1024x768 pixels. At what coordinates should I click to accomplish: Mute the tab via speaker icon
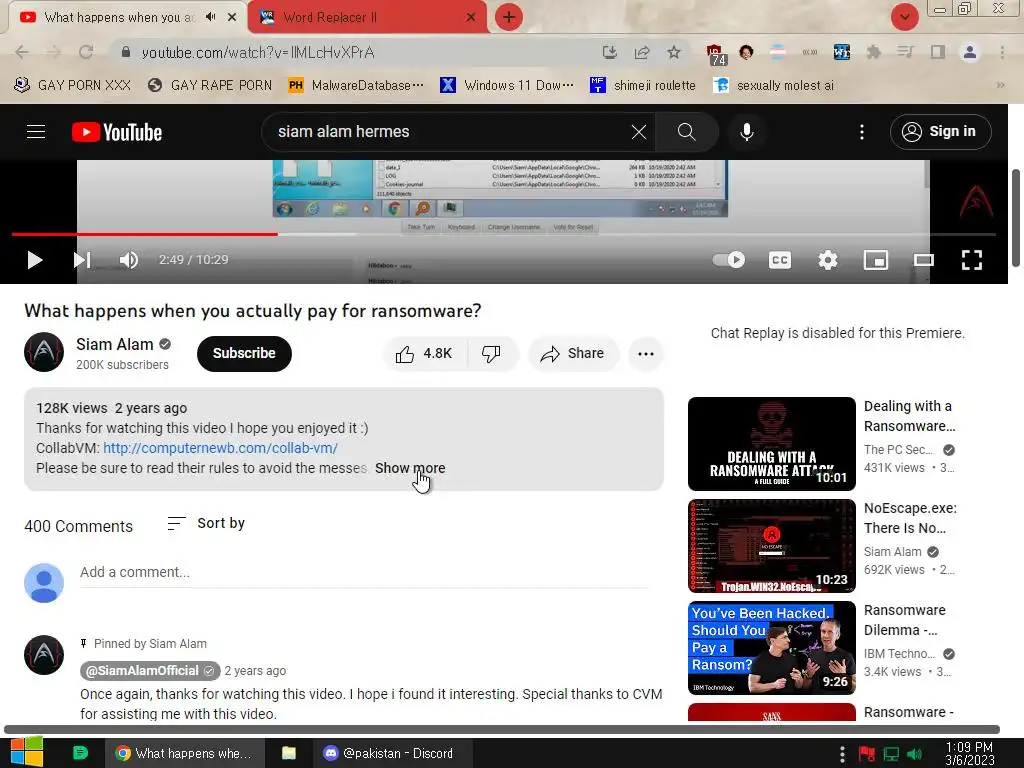coord(210,17)
